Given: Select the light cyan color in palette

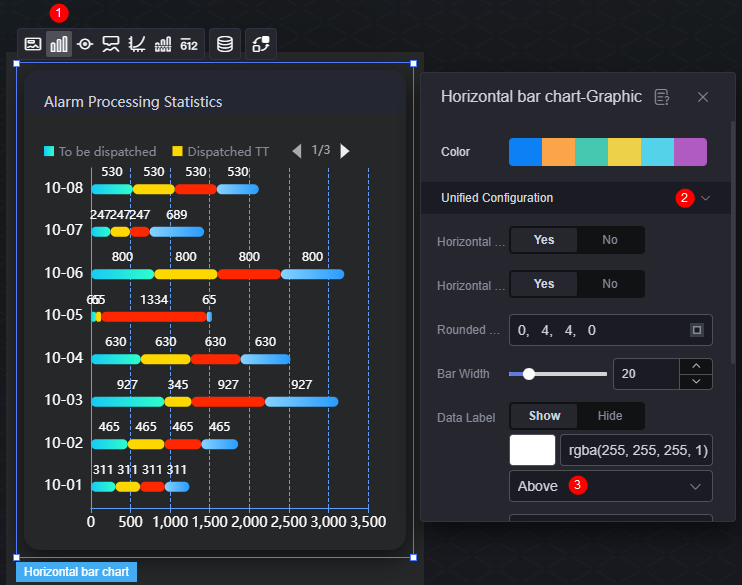Looking at the screenshot, I should coord(658,152).
